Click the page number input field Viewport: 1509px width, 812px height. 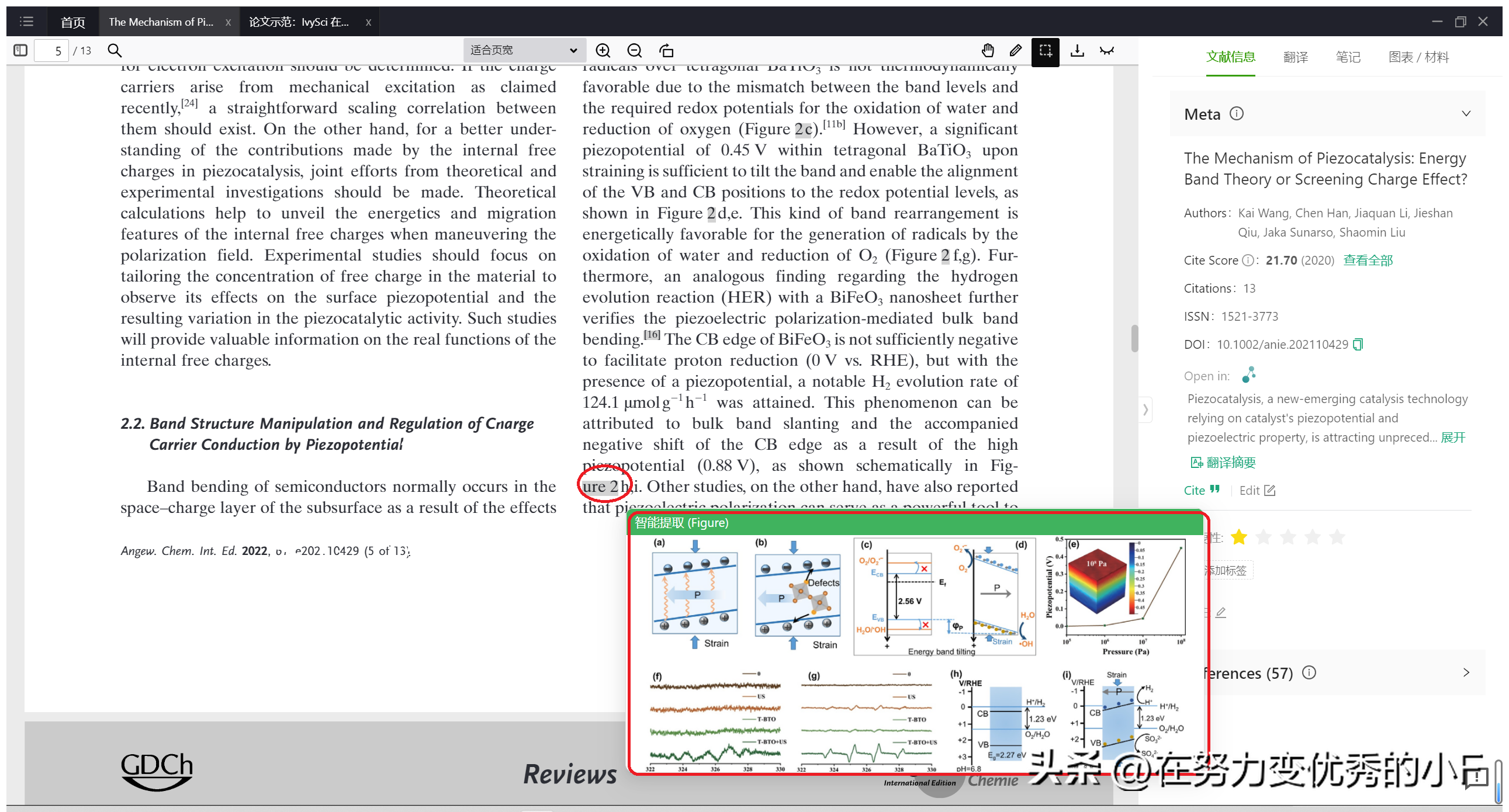(x=51, y=51)
